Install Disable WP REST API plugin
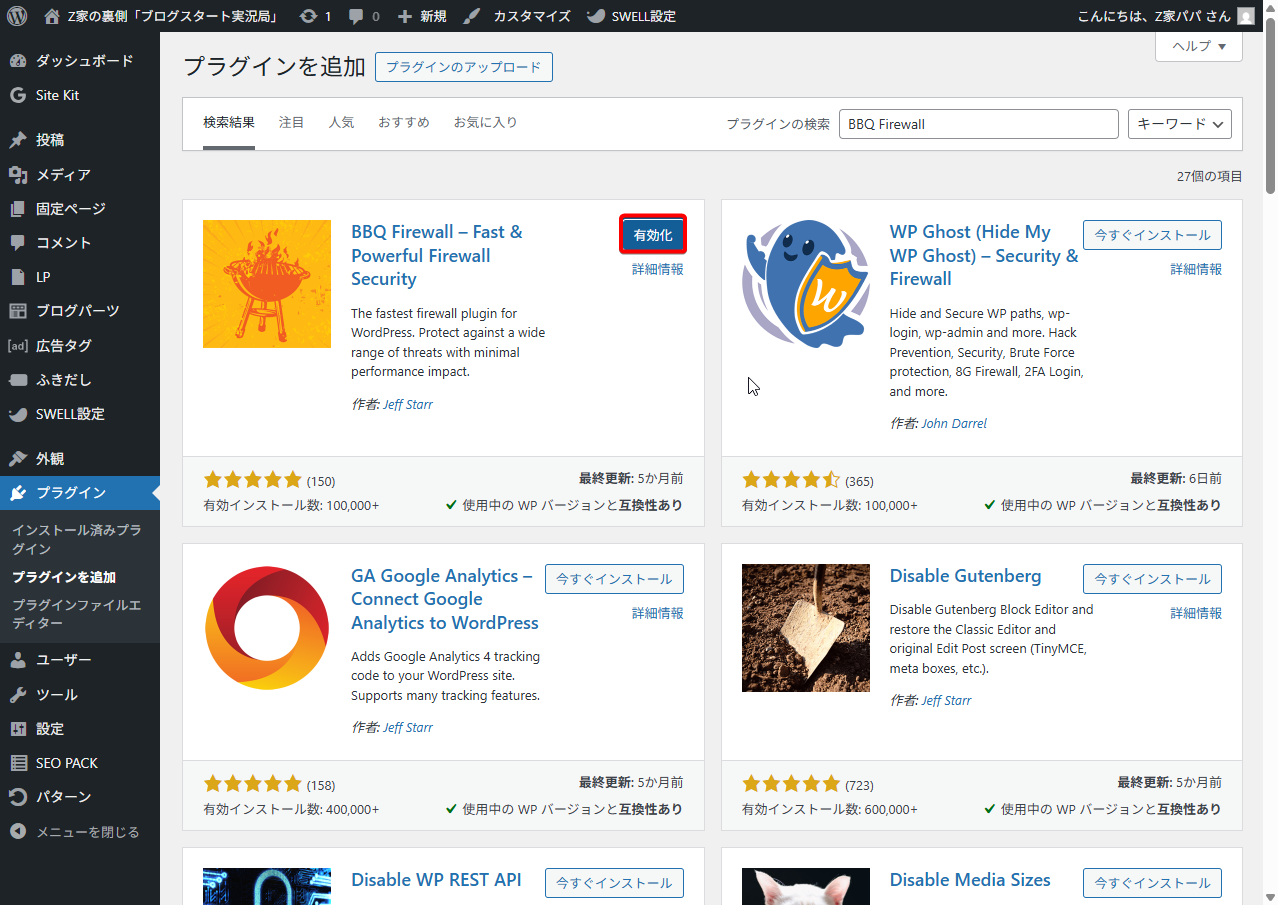The width and height of the screenshot is (1278, 905). coord(614,883)
